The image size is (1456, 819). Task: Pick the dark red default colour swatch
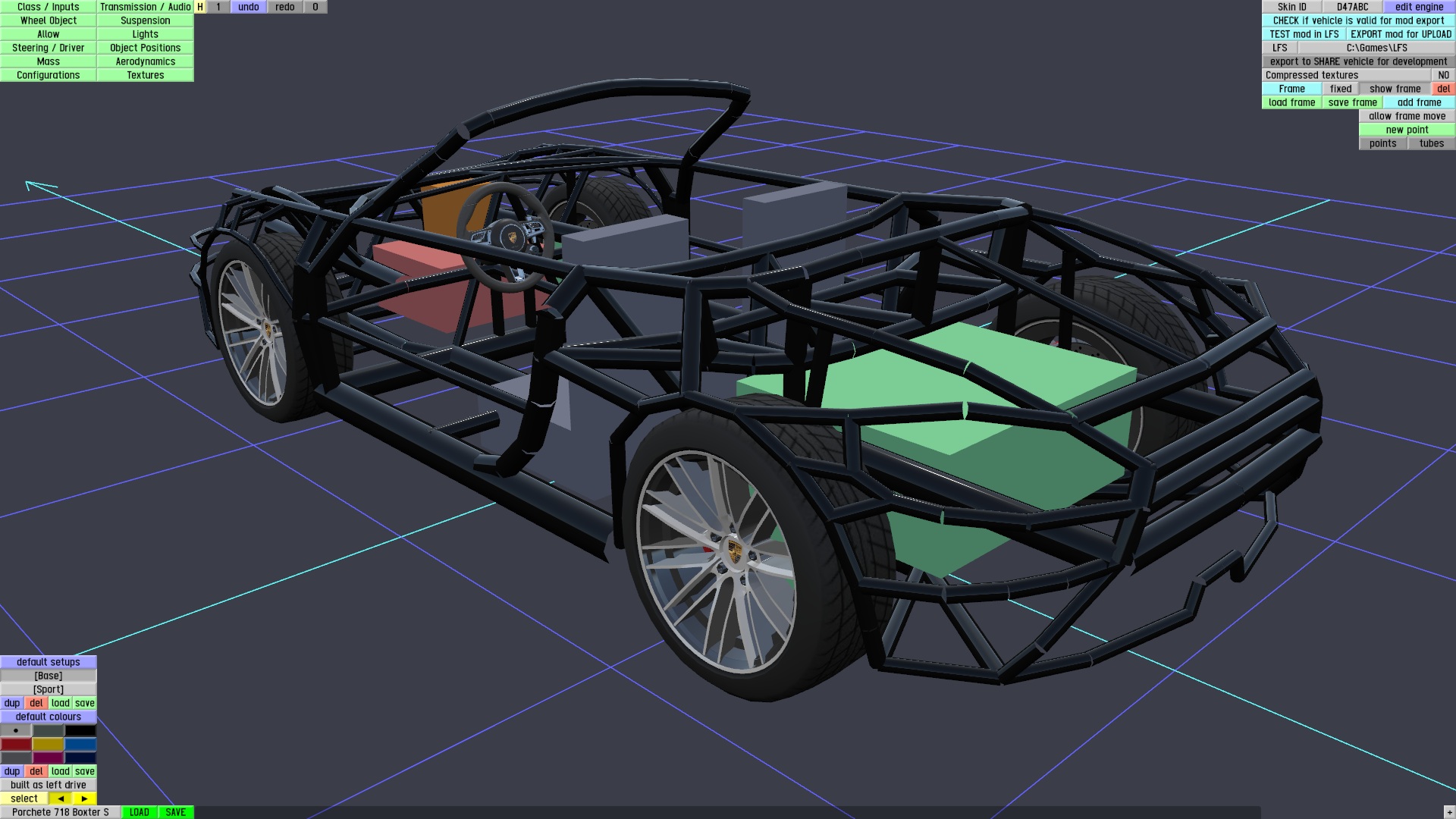[16, 744]
